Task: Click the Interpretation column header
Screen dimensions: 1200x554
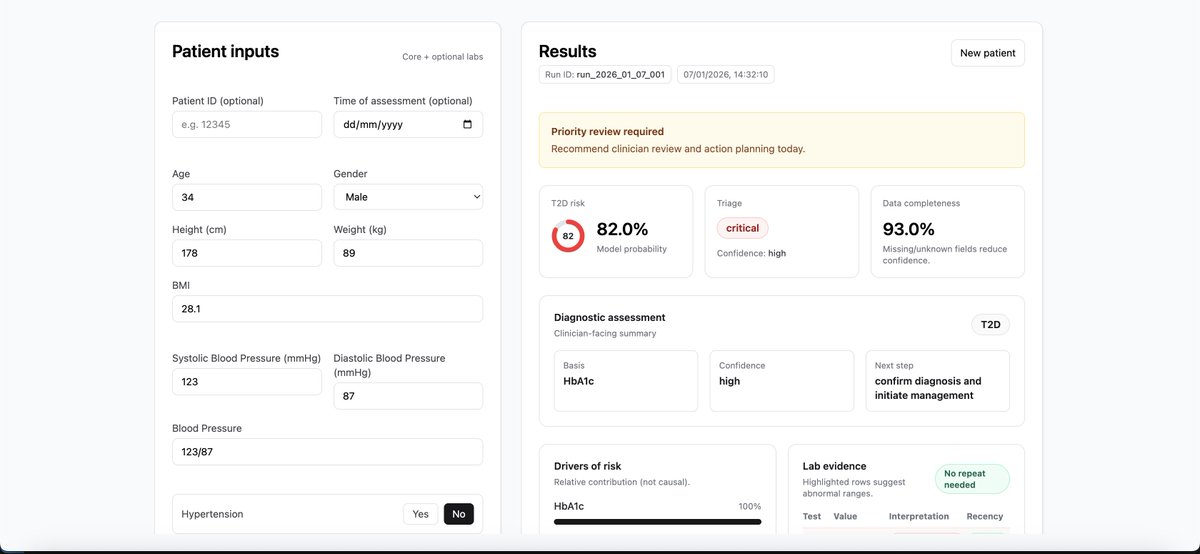Action: click(919, 517)
